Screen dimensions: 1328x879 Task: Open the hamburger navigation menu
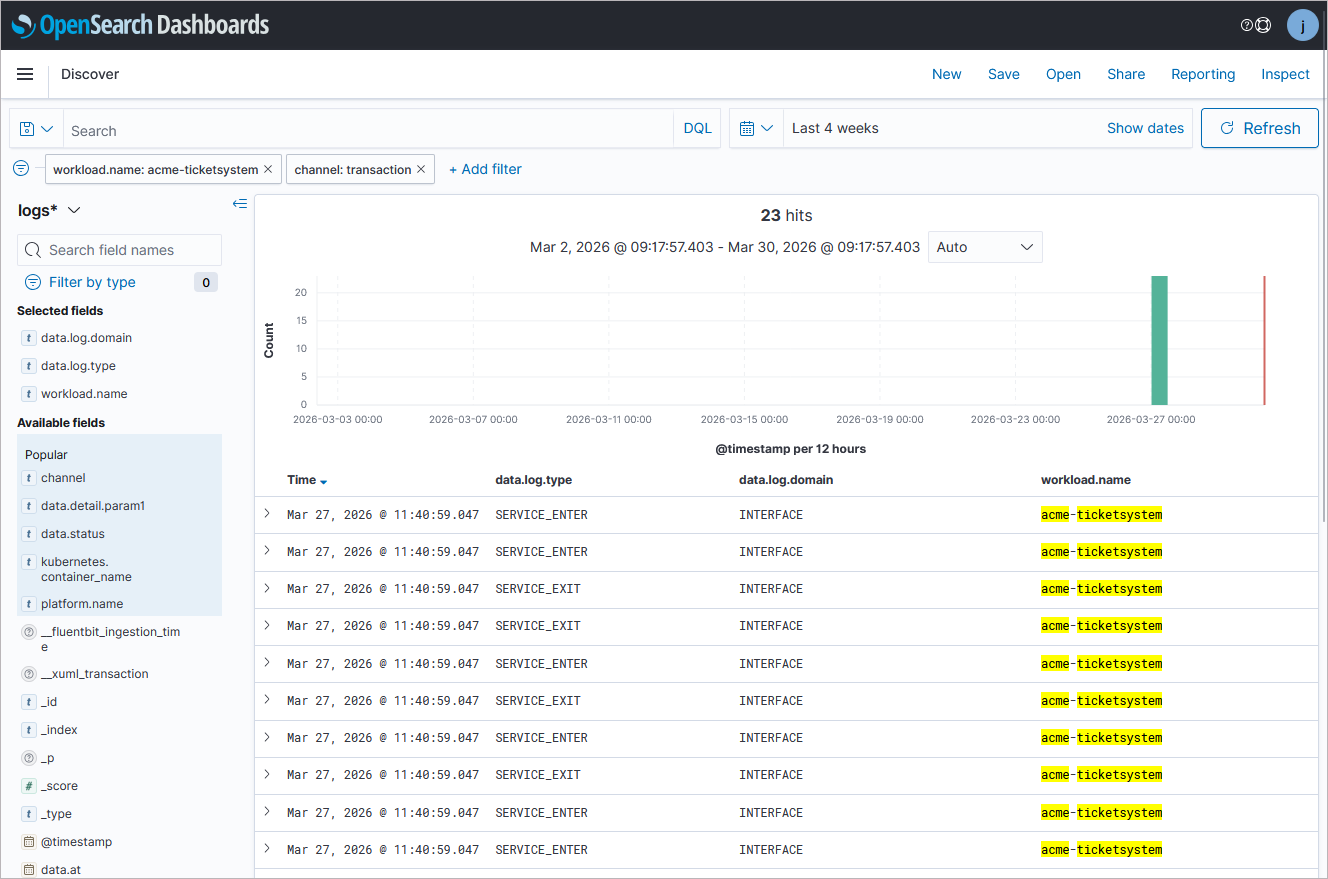click(25, 74)
